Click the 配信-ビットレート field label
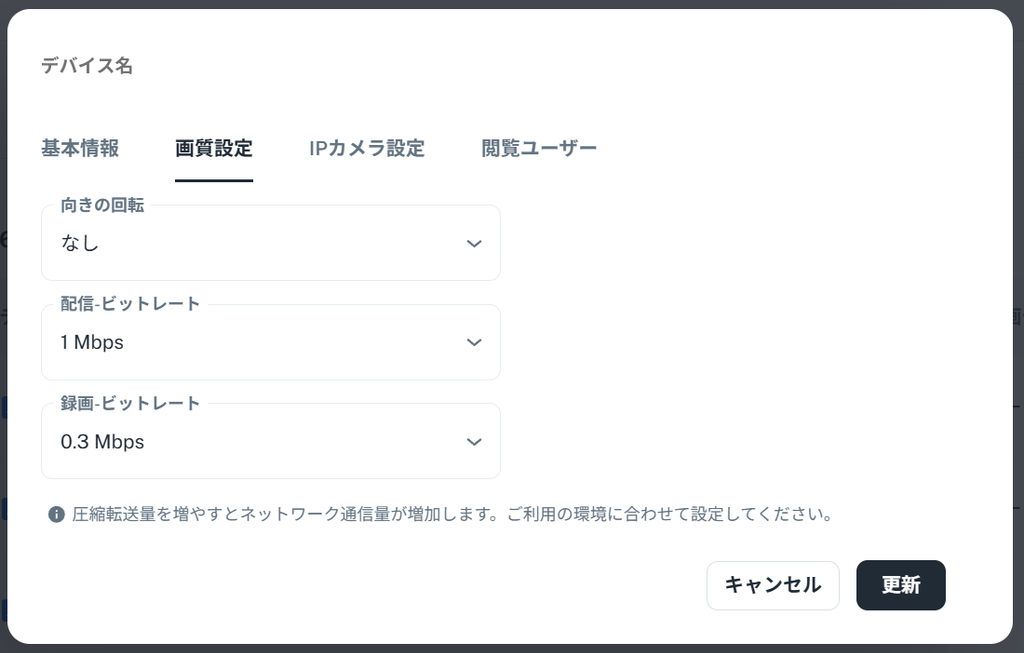1024x653 pixels. tap(131, 304)
